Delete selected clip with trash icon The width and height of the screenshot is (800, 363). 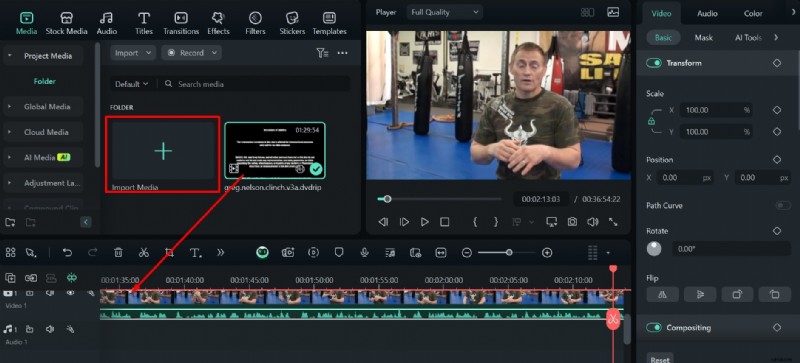tap(118, 253)
